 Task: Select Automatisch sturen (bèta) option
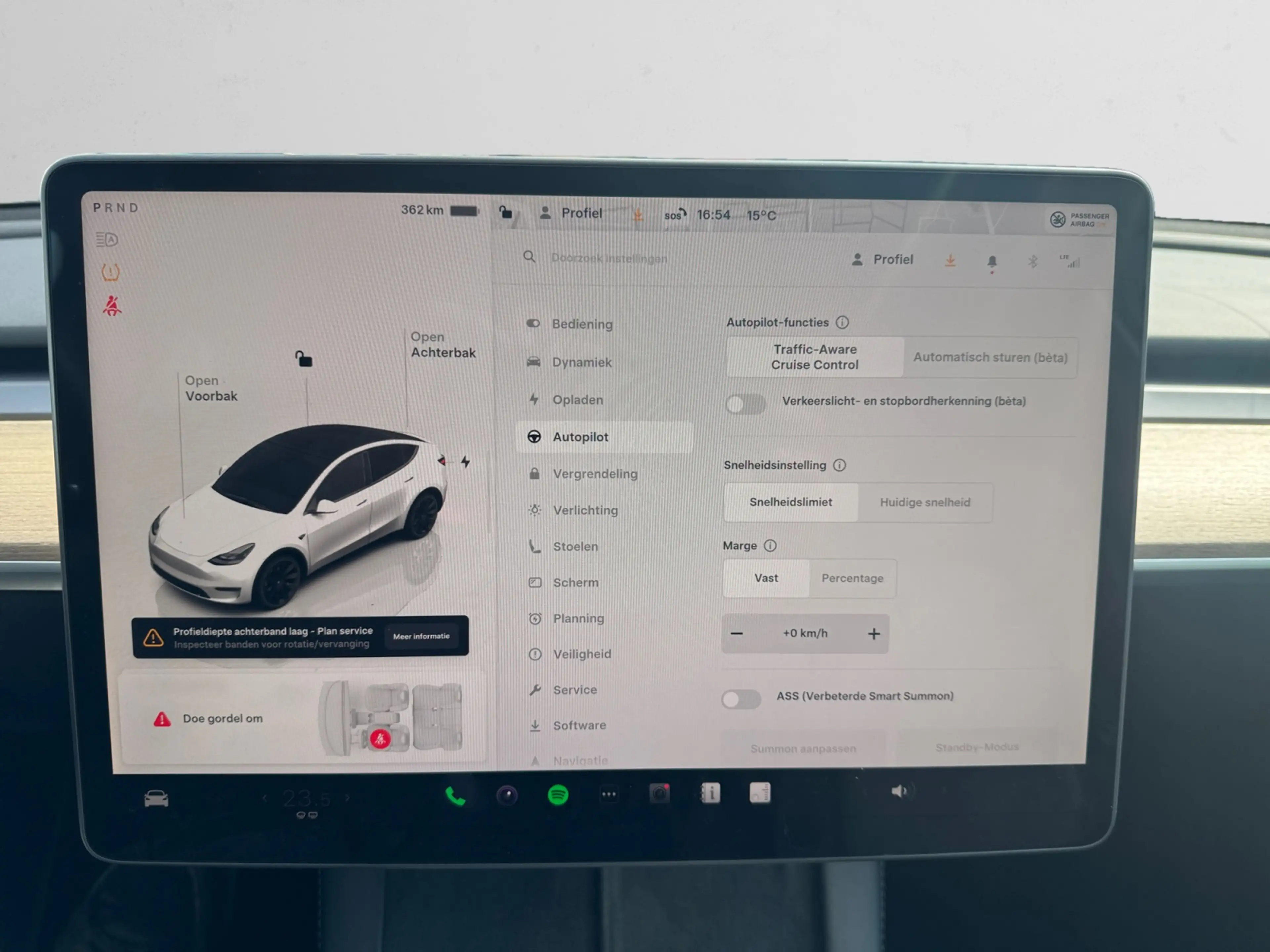(991, 358)
